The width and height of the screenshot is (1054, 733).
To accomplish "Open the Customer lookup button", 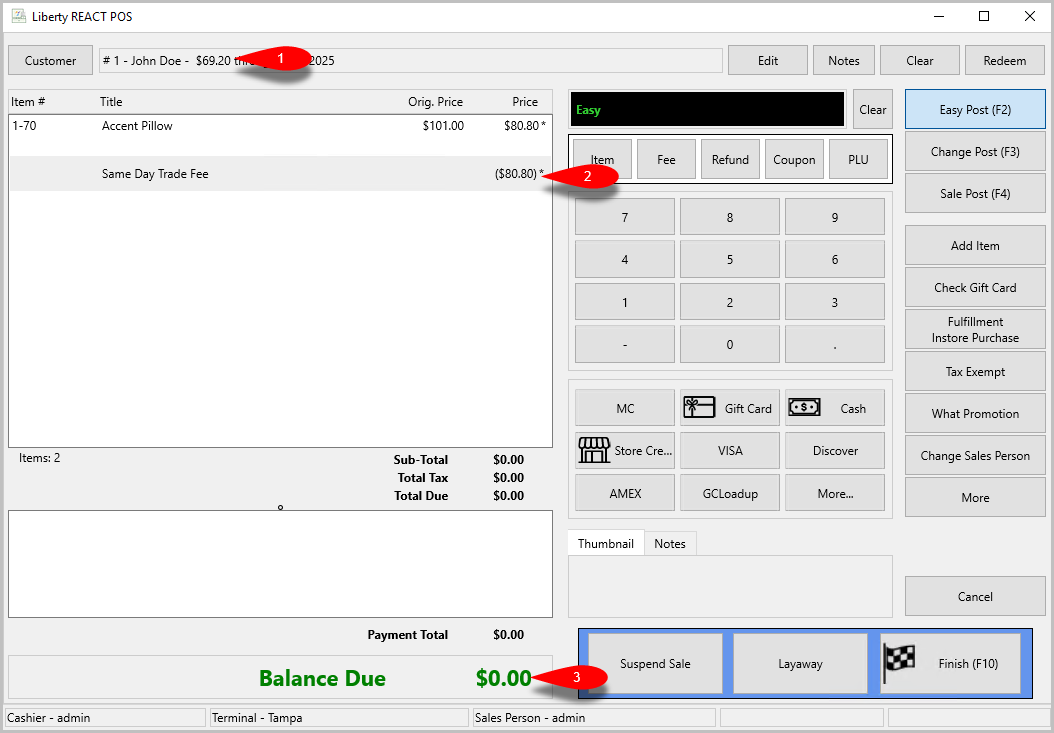I will (50, 61).
